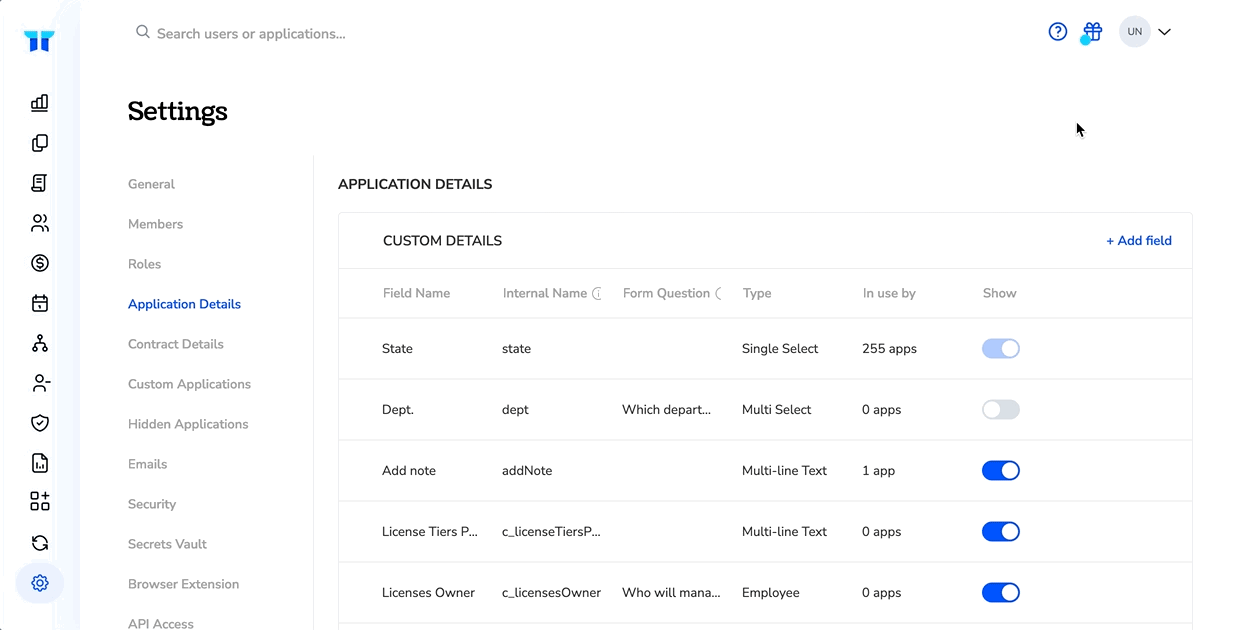Open the shield security sidebar icon

point(40,423)
